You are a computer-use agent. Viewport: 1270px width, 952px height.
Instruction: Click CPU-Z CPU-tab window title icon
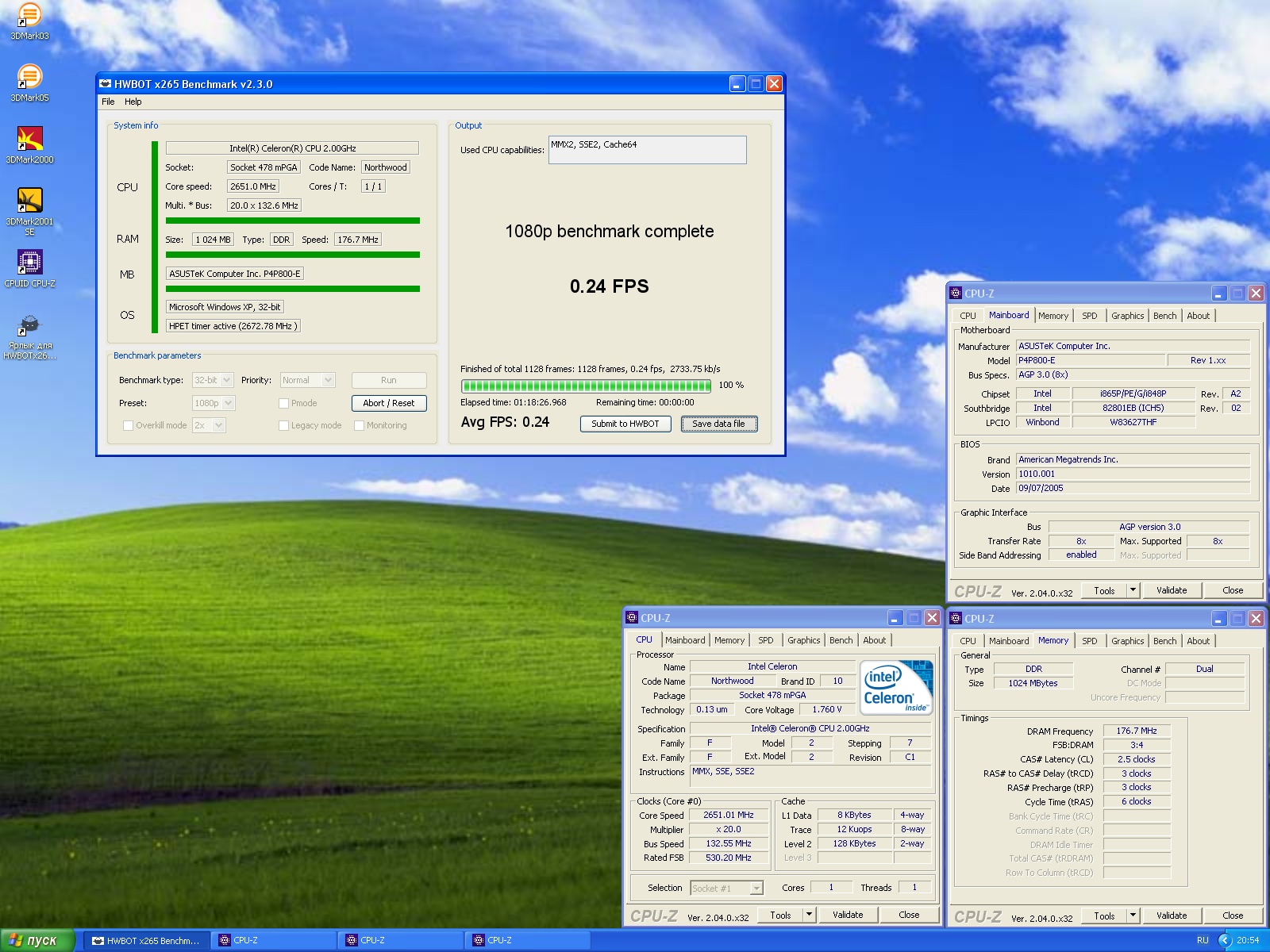tap(632, 617)
